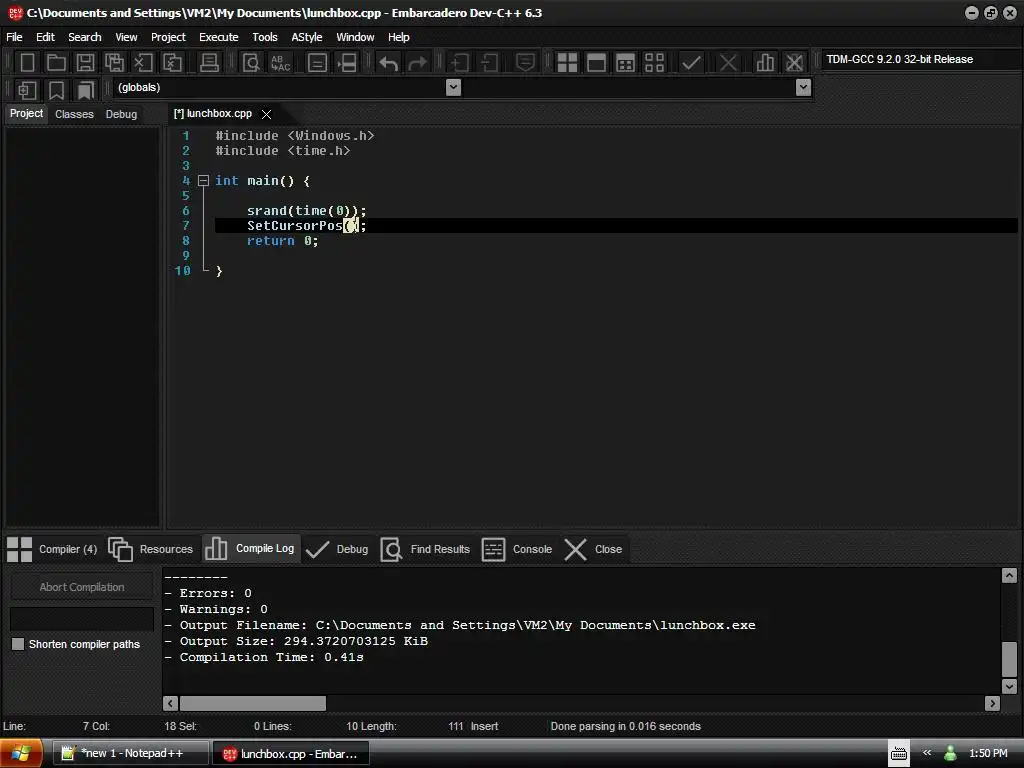Click the Windows Start button
This screenshot has height=768, width=1024.
pyautogui.click(x=21, y=753)
